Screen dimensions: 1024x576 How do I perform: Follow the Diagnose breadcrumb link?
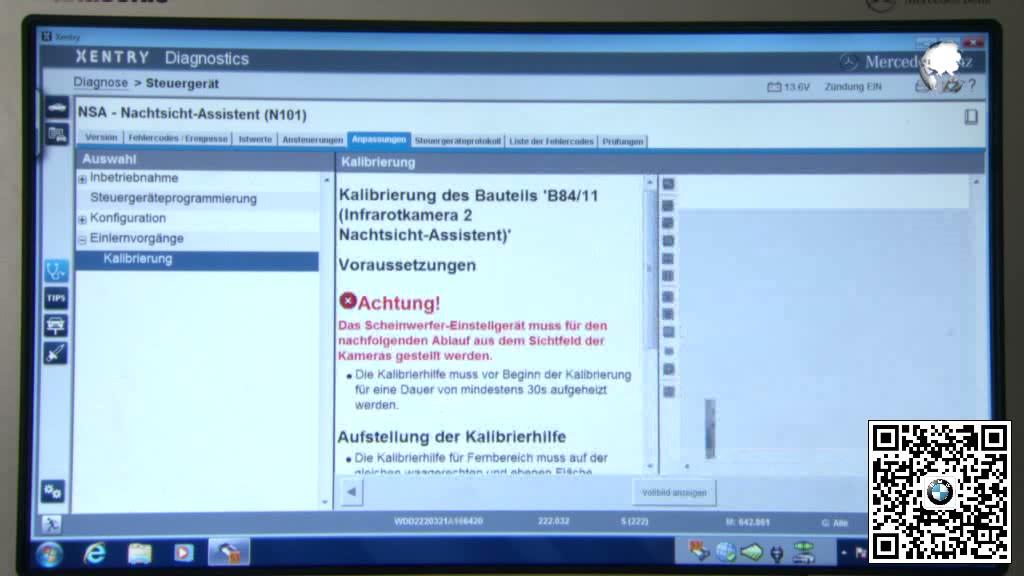point(101,82)
